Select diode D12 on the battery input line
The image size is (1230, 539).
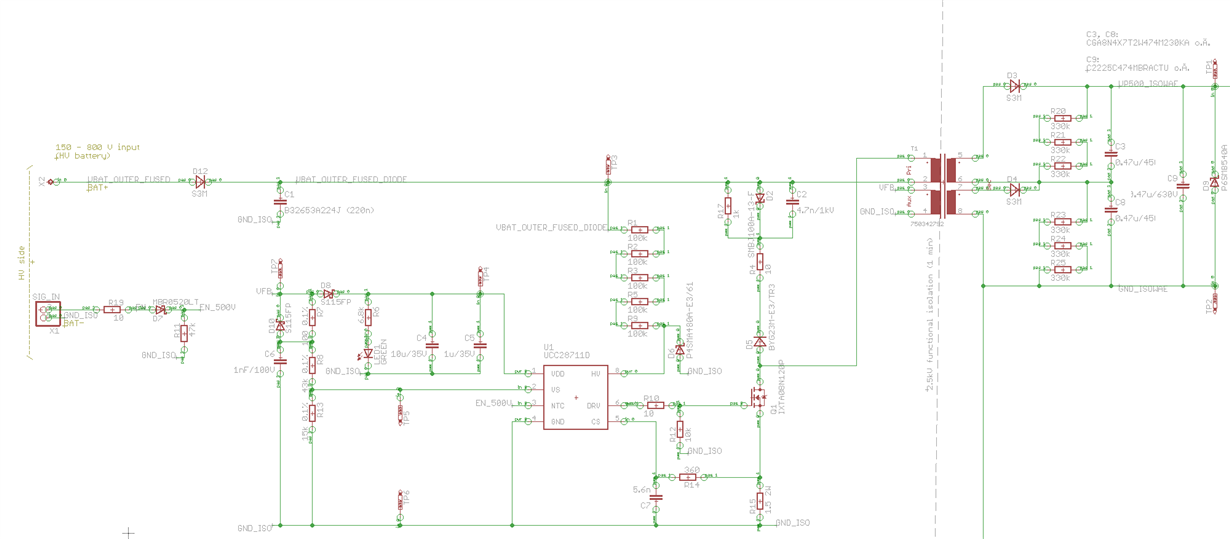click(x=200, y=181)
